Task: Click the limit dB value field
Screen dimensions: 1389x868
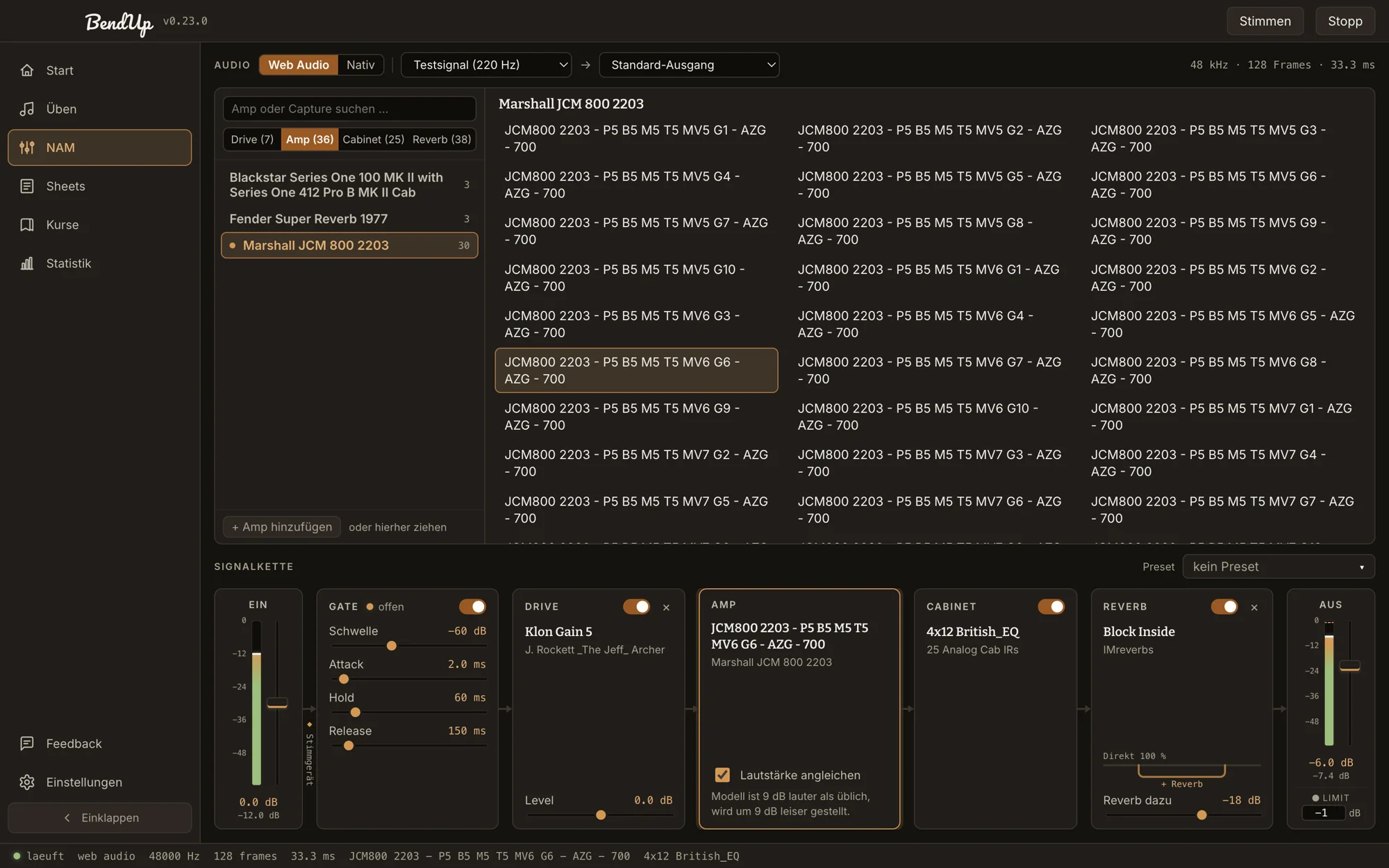Action: coord(1323,813)
